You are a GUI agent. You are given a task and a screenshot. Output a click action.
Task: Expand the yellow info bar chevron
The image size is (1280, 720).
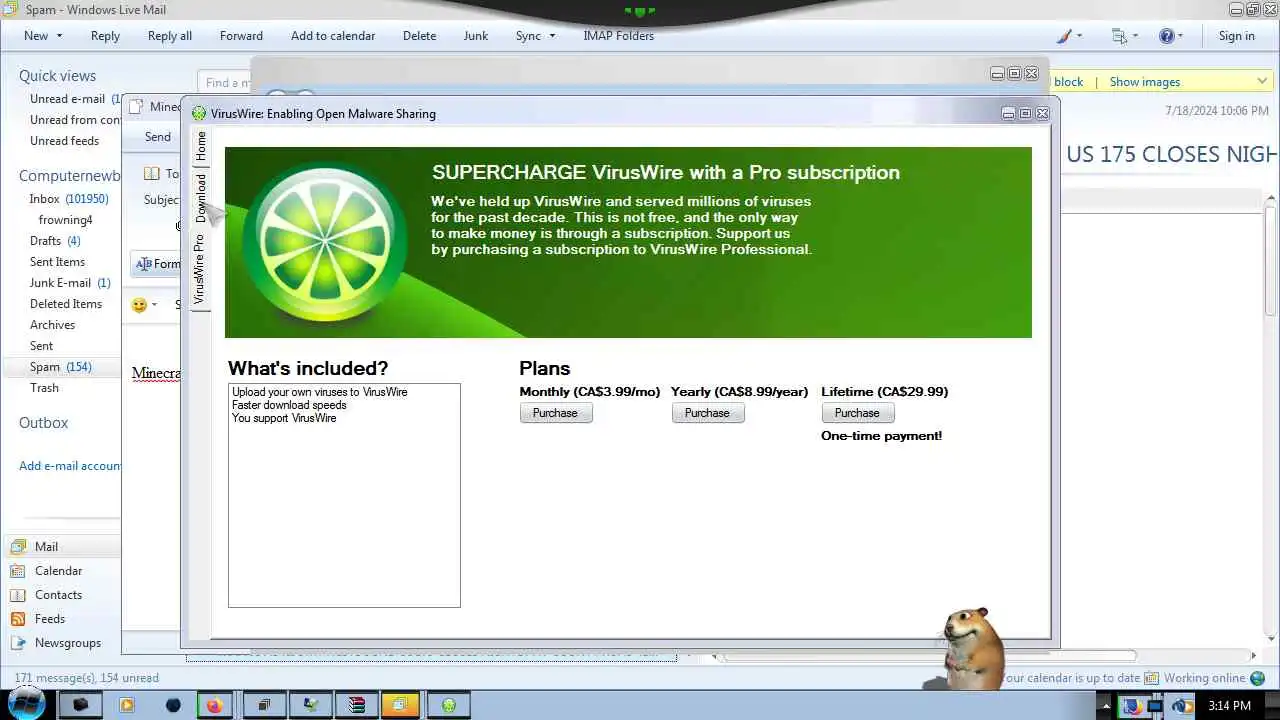point(1262,81)
